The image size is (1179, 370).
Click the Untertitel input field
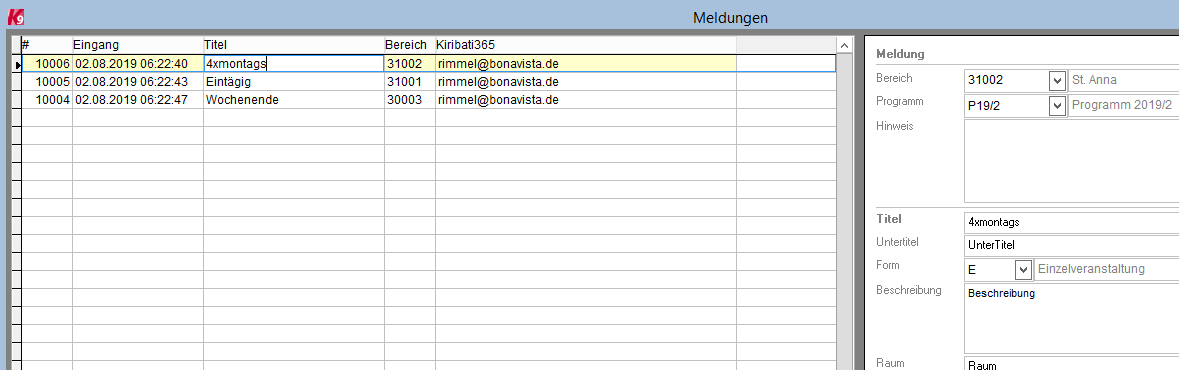coord(1071,245)
